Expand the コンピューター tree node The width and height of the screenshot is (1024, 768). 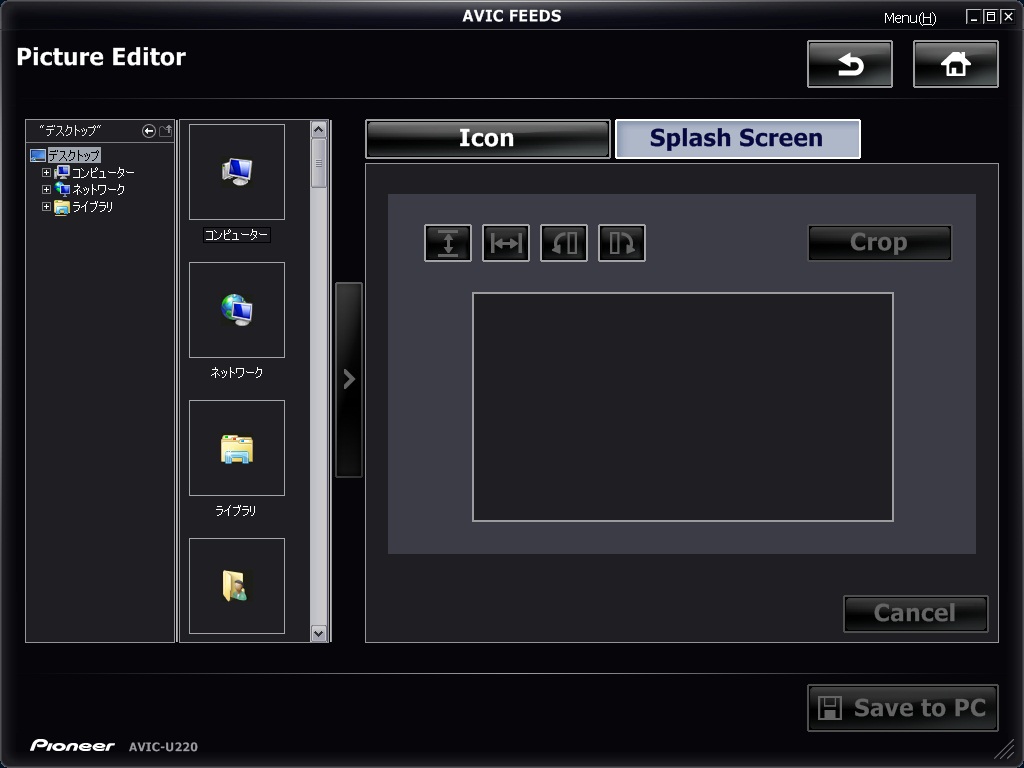46,173
